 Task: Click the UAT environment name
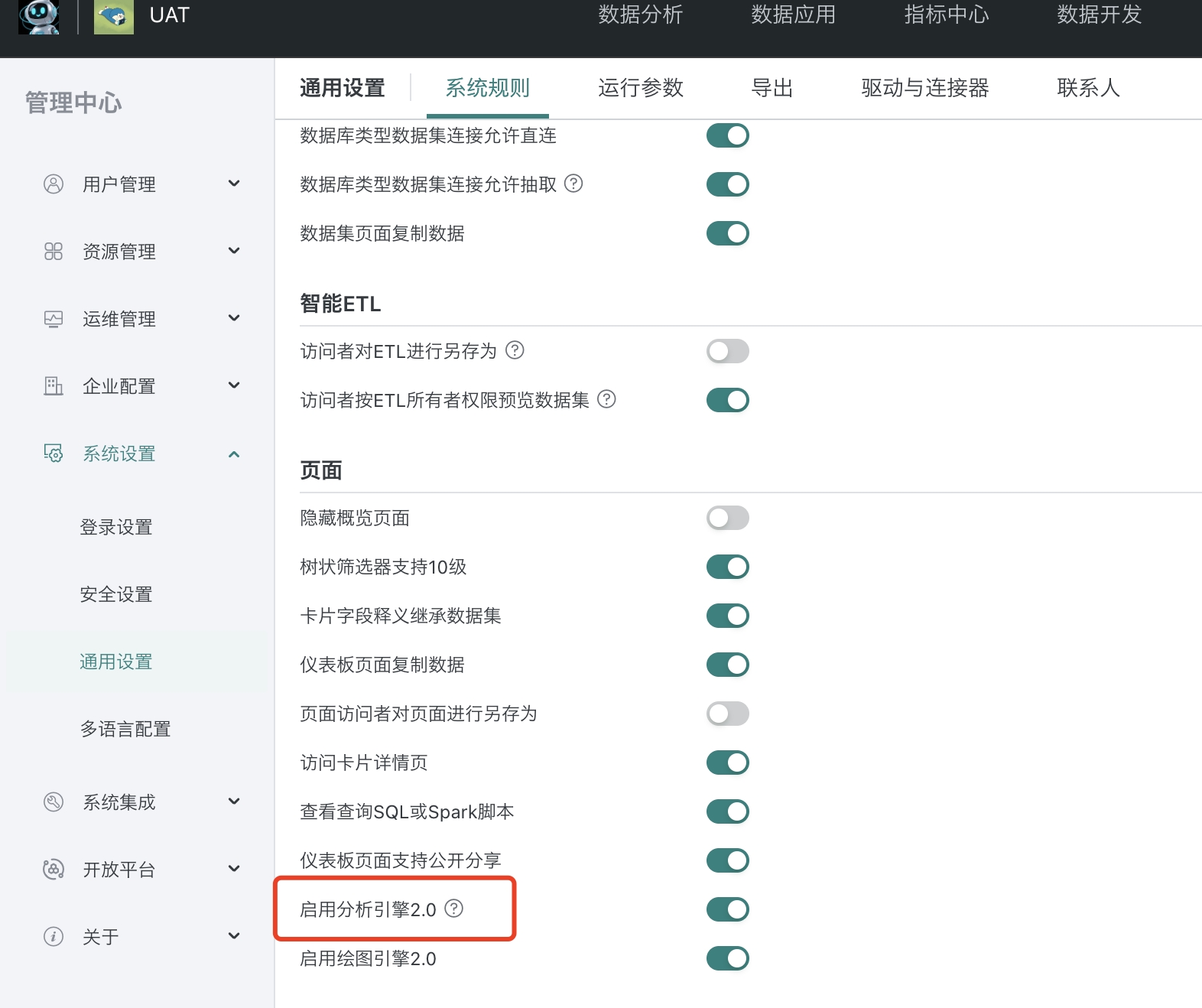click(170, 15)
